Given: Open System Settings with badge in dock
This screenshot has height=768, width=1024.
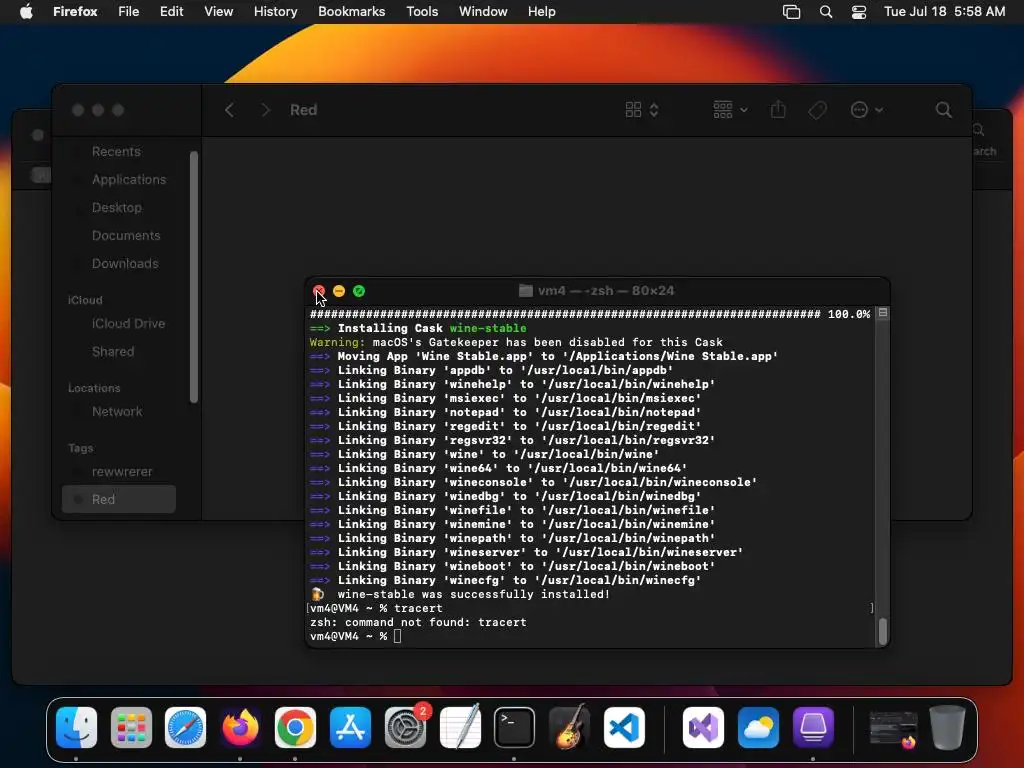Looking at the screenshot, I should click(x=405, y=727).
